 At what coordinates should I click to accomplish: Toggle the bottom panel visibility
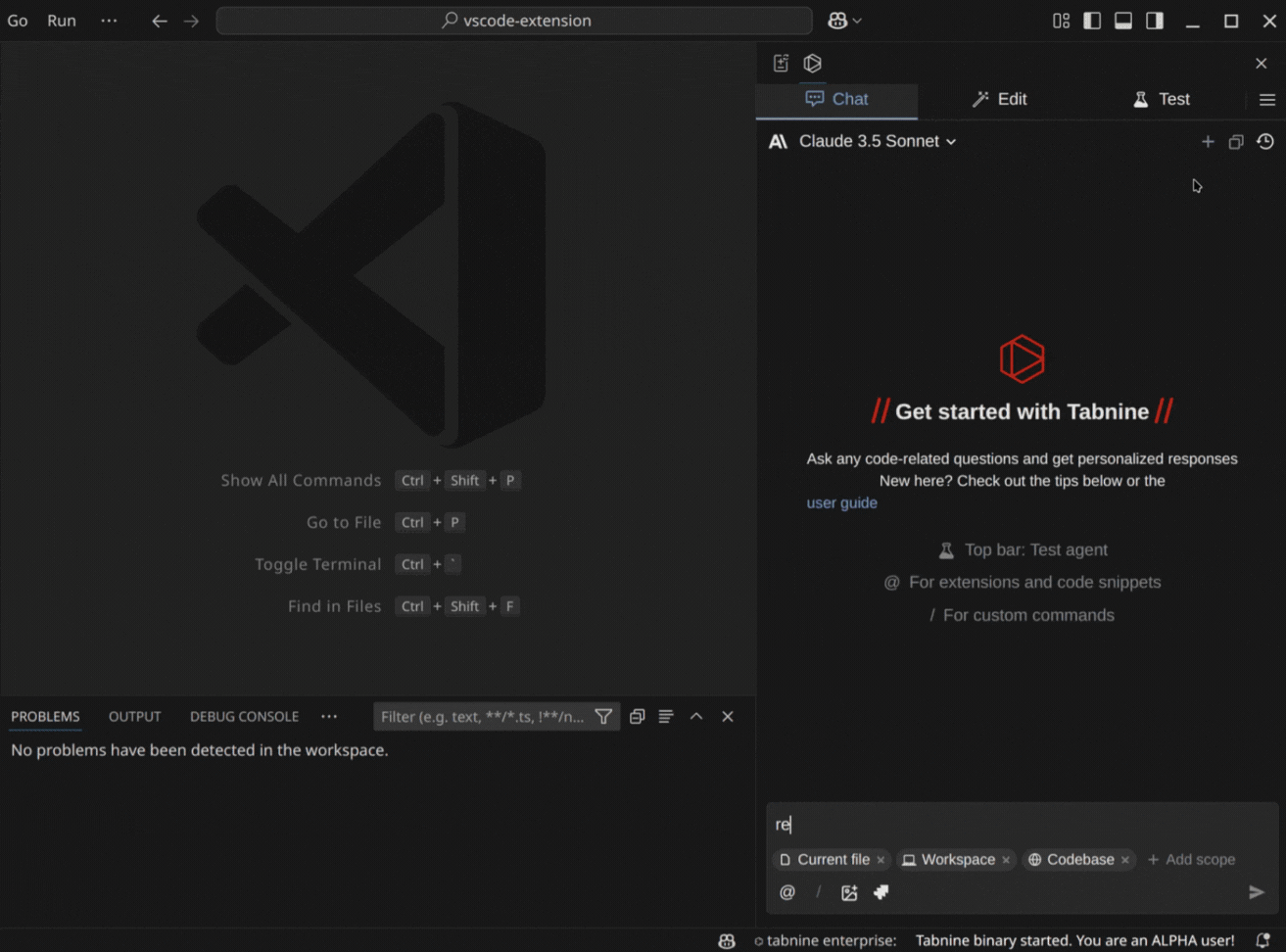click(x=1123, y=21)
